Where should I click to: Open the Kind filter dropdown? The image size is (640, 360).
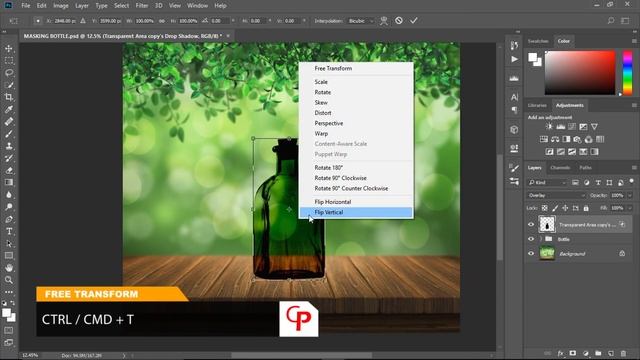tap(547, 182)
